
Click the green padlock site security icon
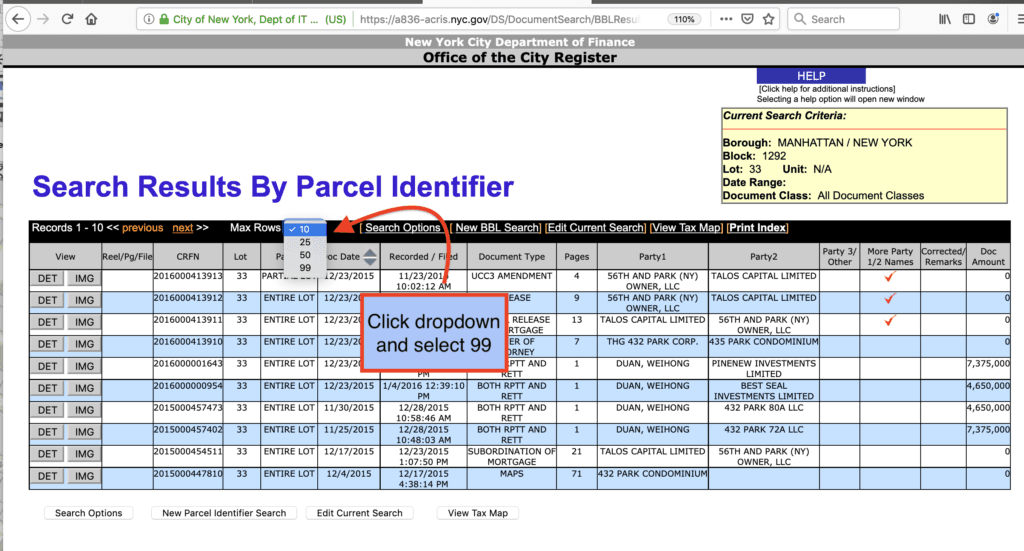[149, 19]
